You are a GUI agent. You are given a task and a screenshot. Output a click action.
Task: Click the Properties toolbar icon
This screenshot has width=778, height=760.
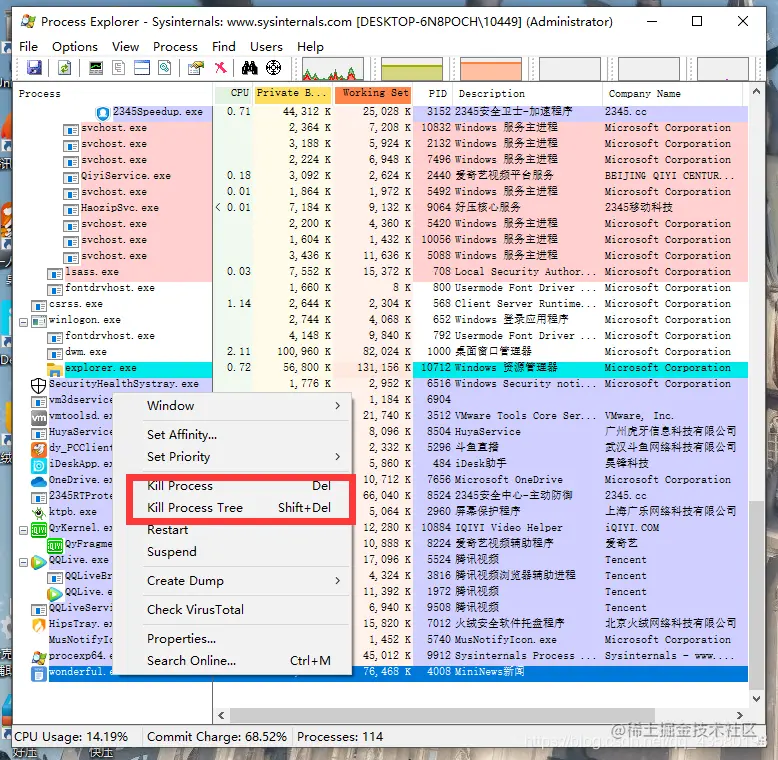196,67
